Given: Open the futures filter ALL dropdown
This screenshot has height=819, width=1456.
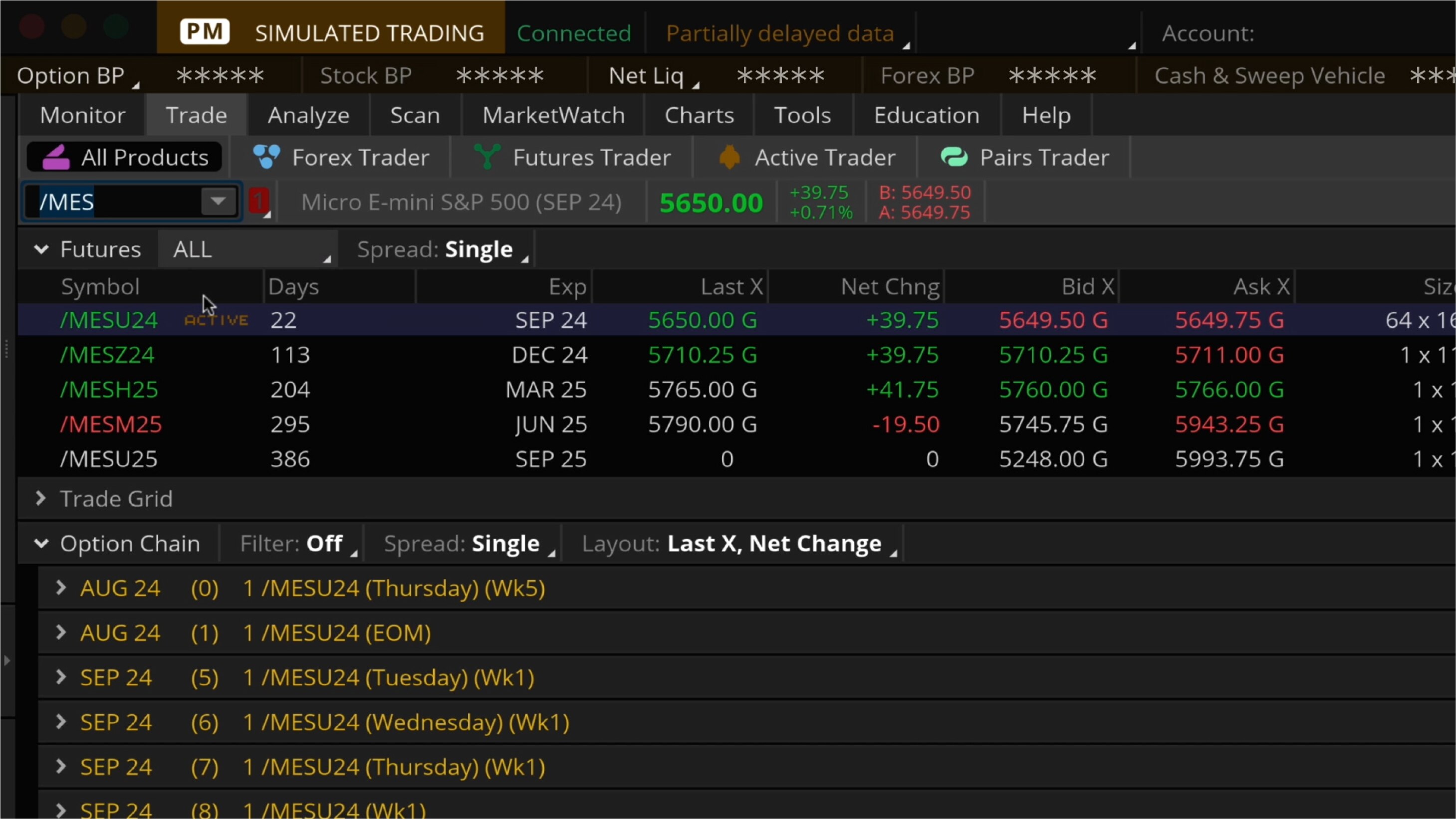Looking at the screenshot, I should coord(248,249).
